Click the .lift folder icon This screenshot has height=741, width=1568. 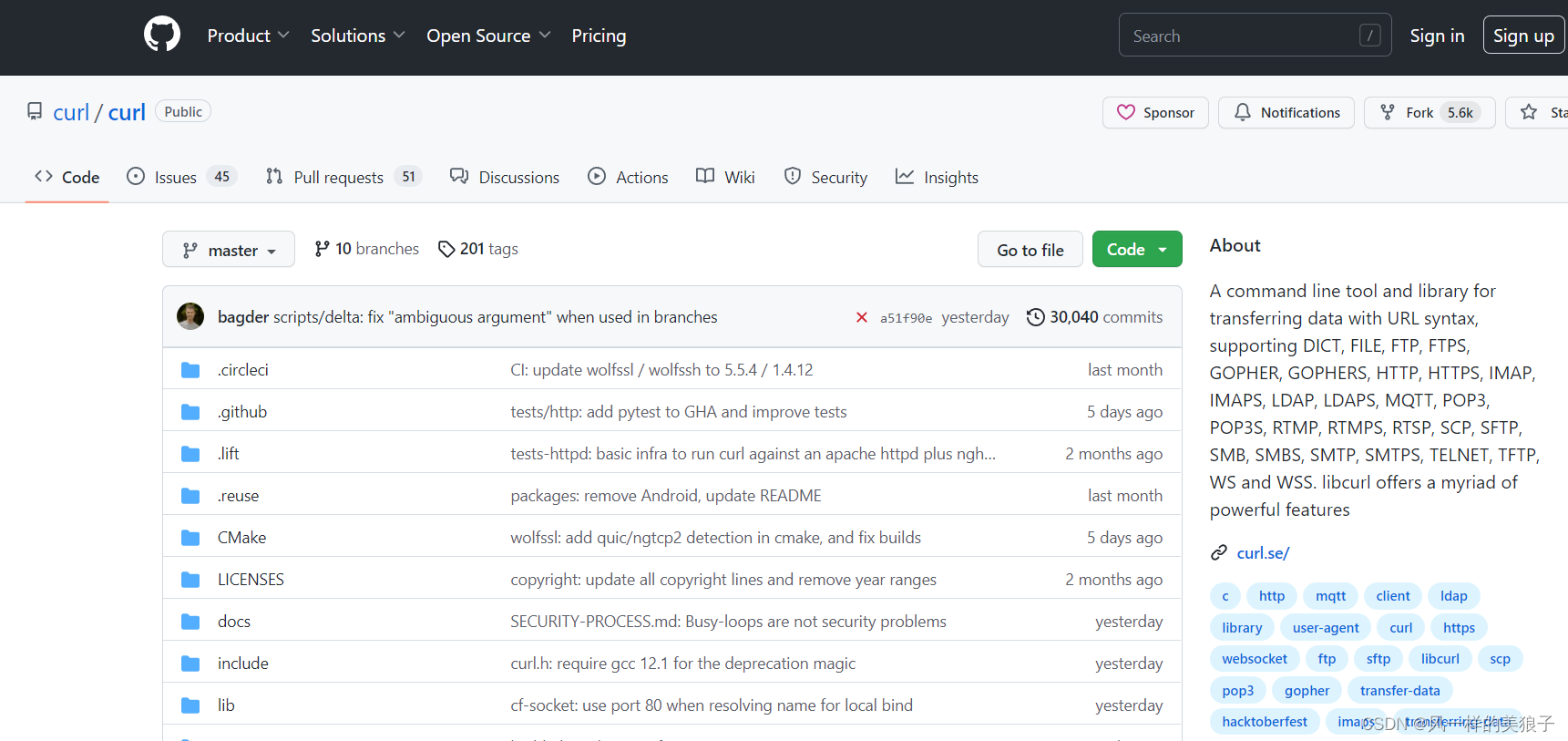190,454
